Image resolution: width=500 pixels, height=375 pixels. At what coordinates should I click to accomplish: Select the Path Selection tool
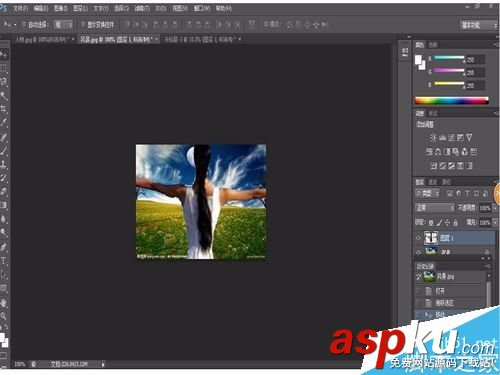coord(4,274)
